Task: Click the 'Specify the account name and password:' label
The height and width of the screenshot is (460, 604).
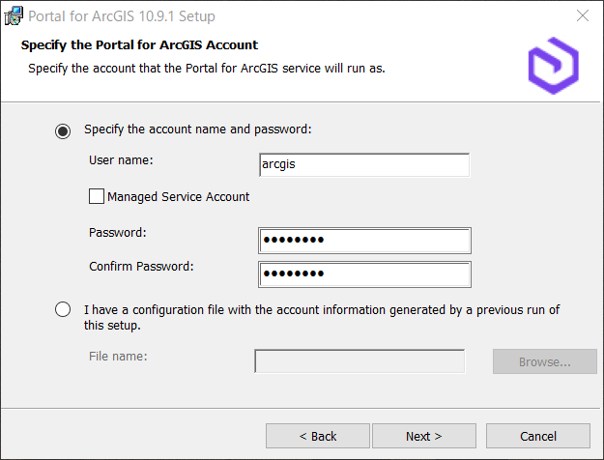Action: 198,129
